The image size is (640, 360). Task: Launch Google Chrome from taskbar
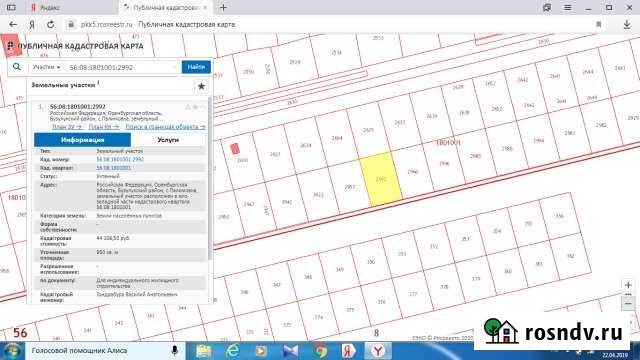320,351
